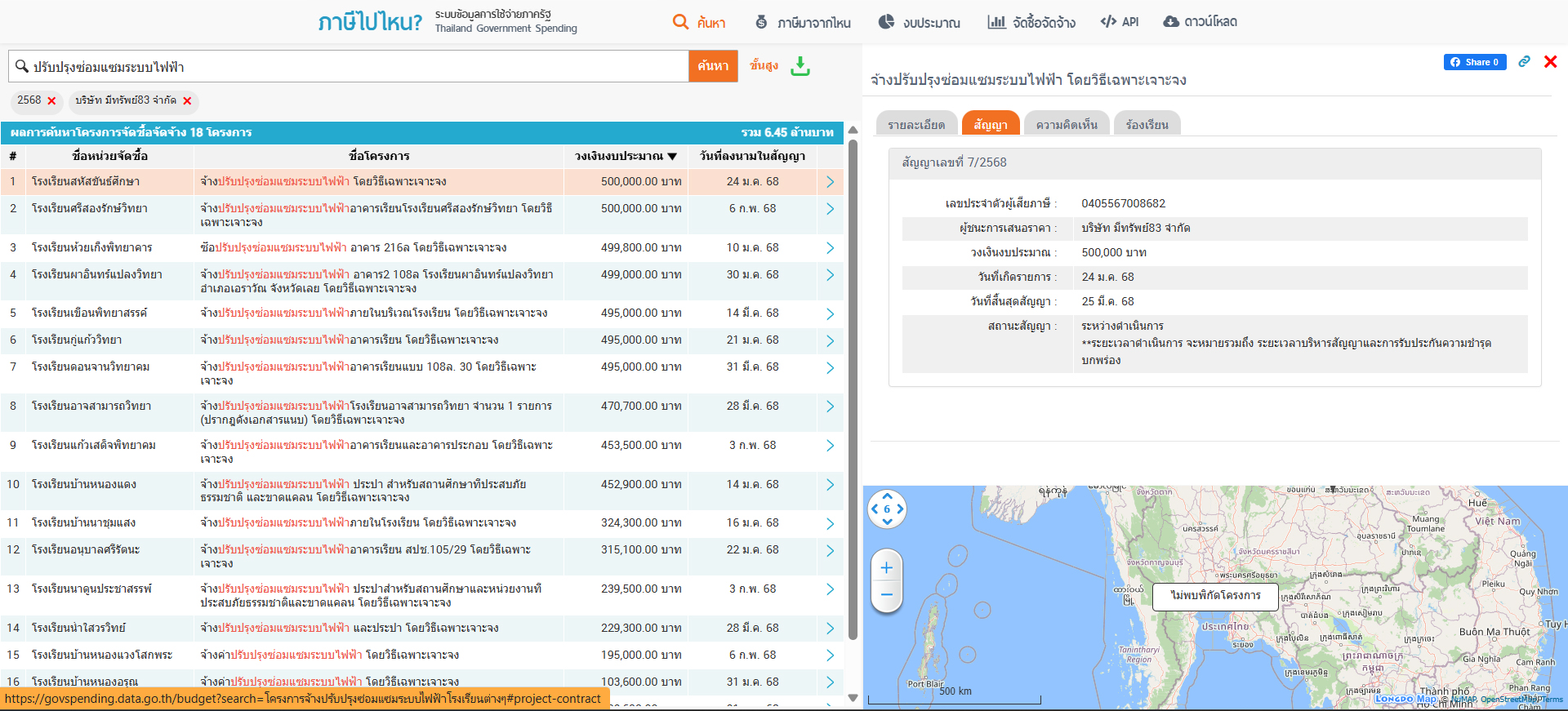Zoom in on the map
The image size is (1568, 711).
[887, 568]
